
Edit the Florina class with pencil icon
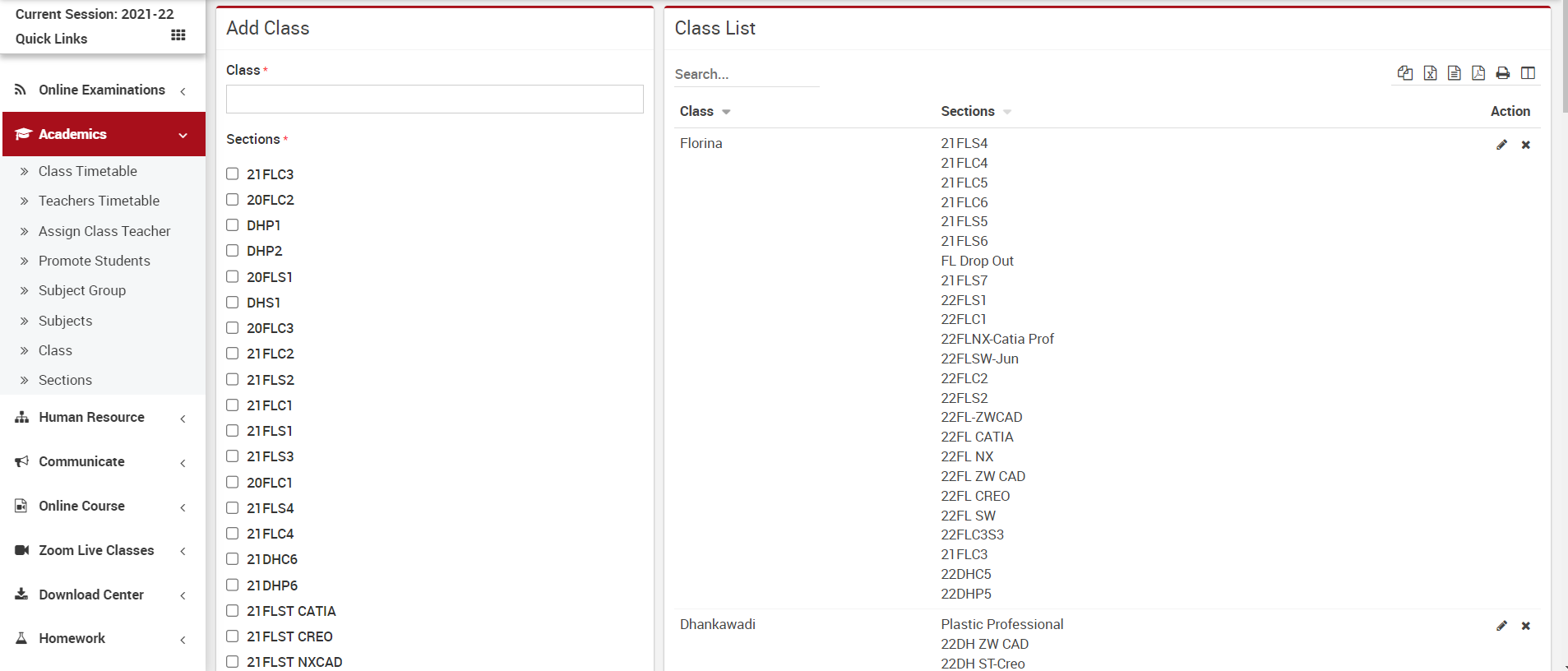click(x=1501, y=145)
